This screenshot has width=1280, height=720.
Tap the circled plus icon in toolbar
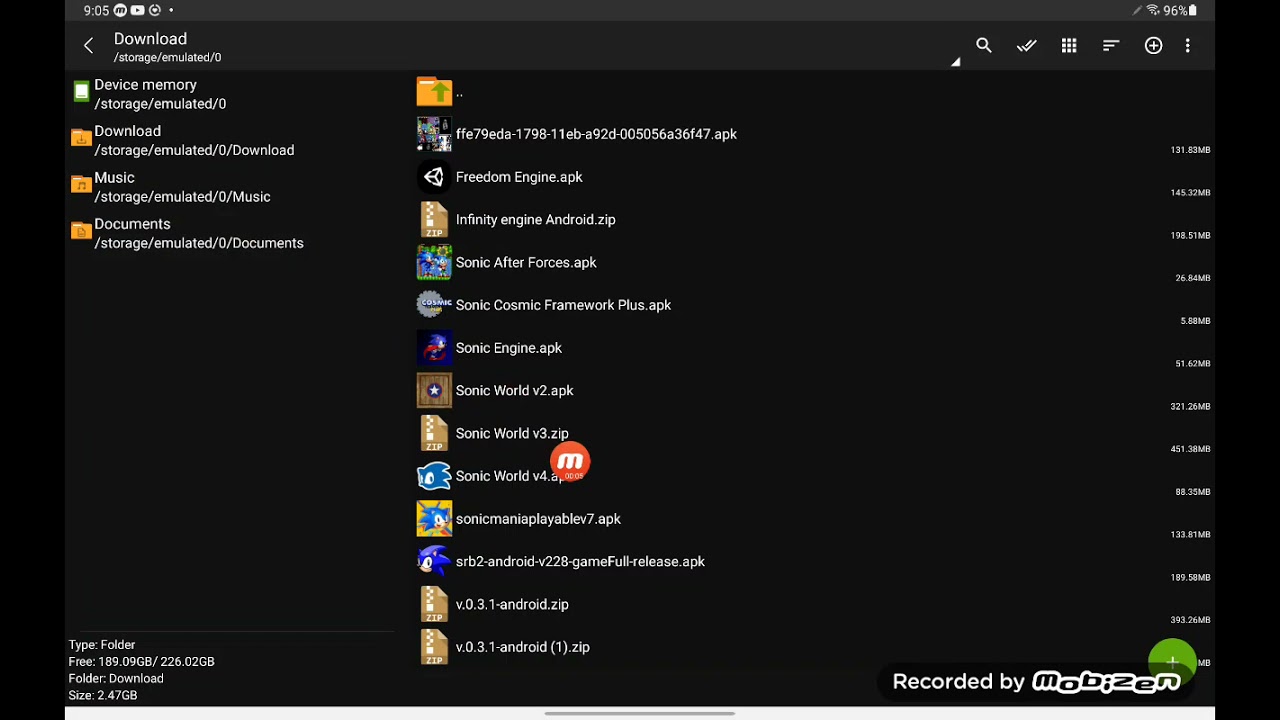click(x=1153, y=46)
